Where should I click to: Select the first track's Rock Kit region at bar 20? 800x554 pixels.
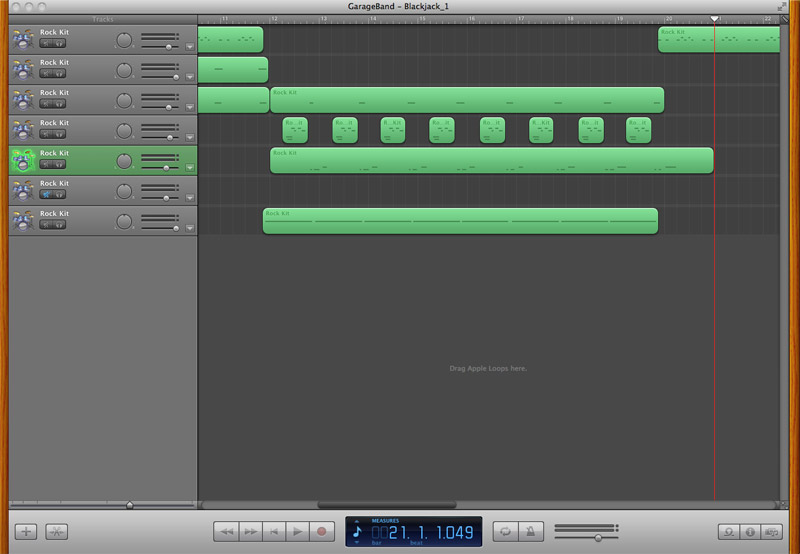click(719, 40)
